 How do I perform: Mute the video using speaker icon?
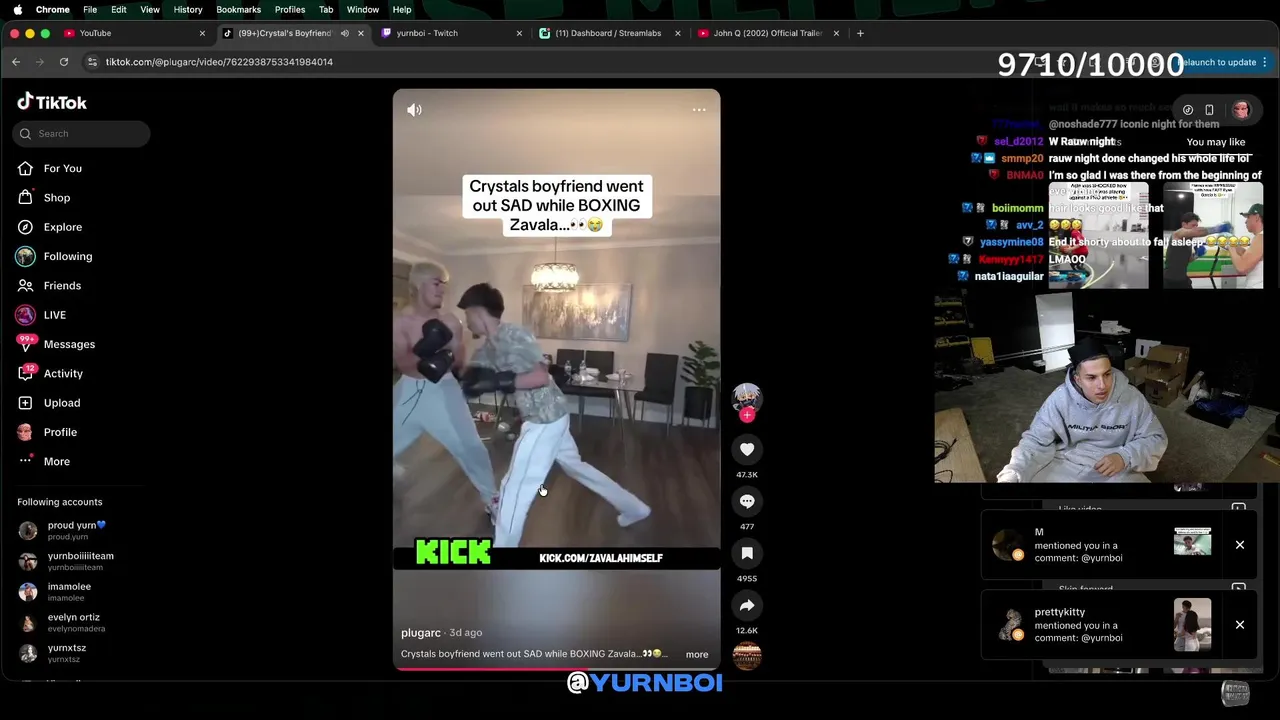tap(414, 110)
